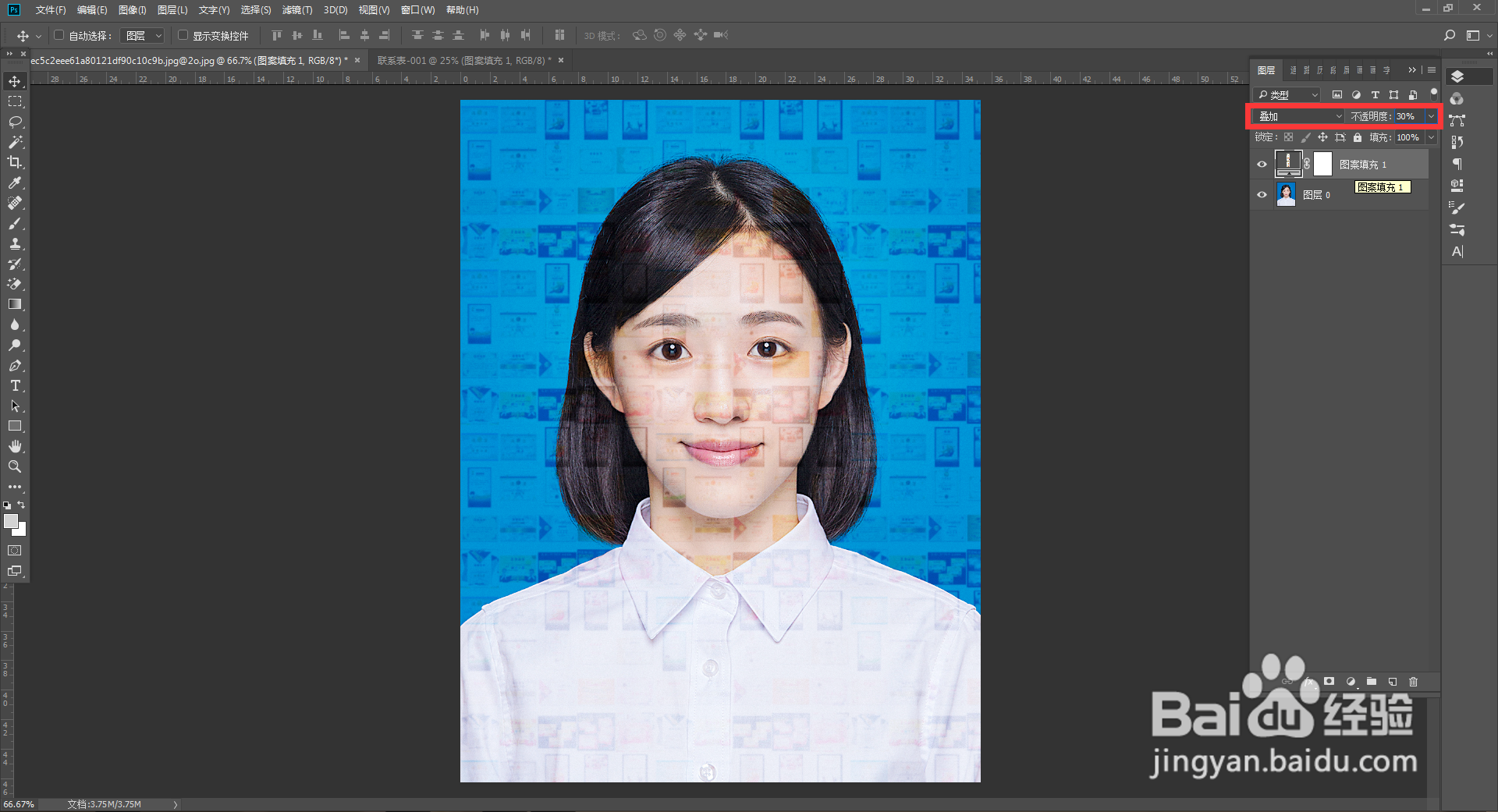1498x812 pixels.
Task: Open the layer filter 类型 dropdown
Action: [1287, 95]
